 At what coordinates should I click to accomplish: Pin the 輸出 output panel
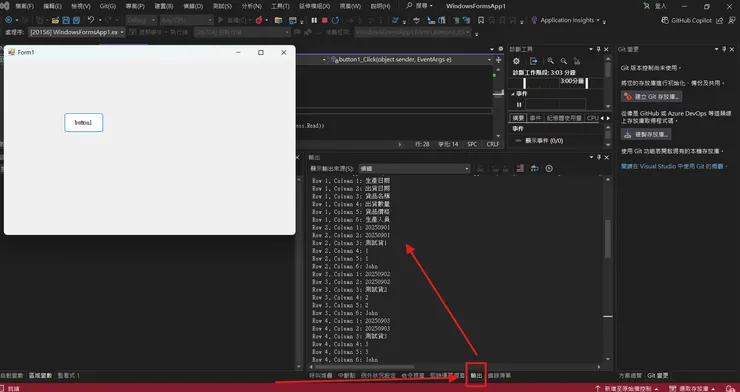(599, 157)
